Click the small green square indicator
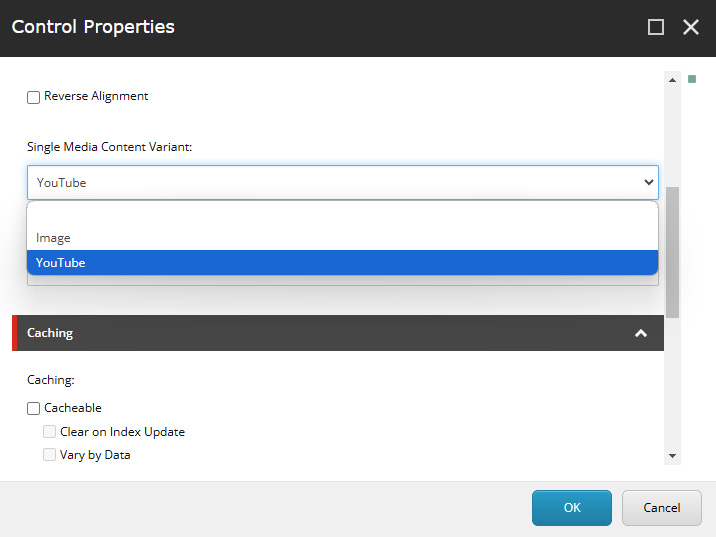Viewport: 716px width, 537px height. 692,79
